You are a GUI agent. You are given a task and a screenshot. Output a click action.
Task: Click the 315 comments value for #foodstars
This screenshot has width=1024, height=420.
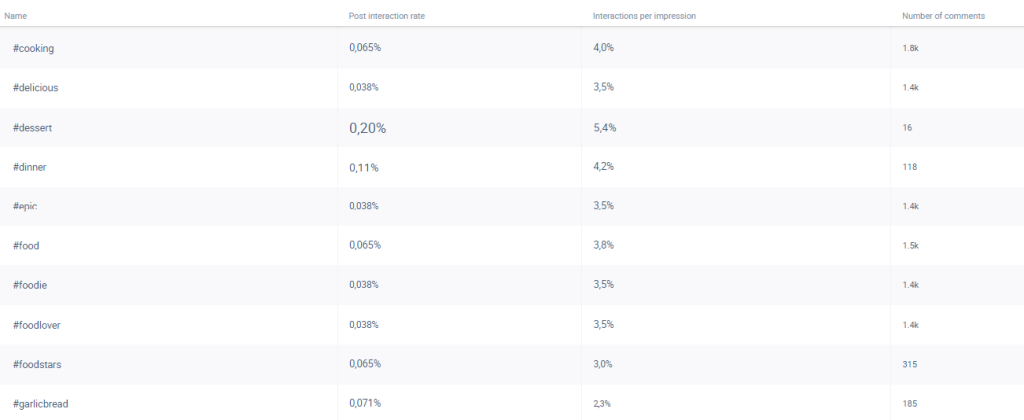[909, 364]
